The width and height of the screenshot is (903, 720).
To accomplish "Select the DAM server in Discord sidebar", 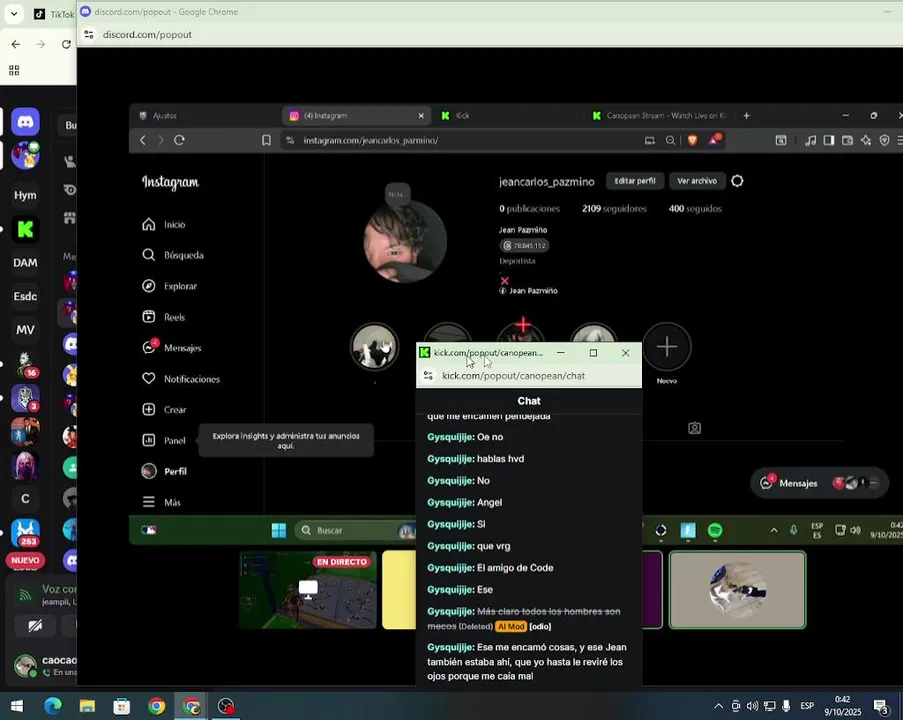I will [x=25, y=263].
